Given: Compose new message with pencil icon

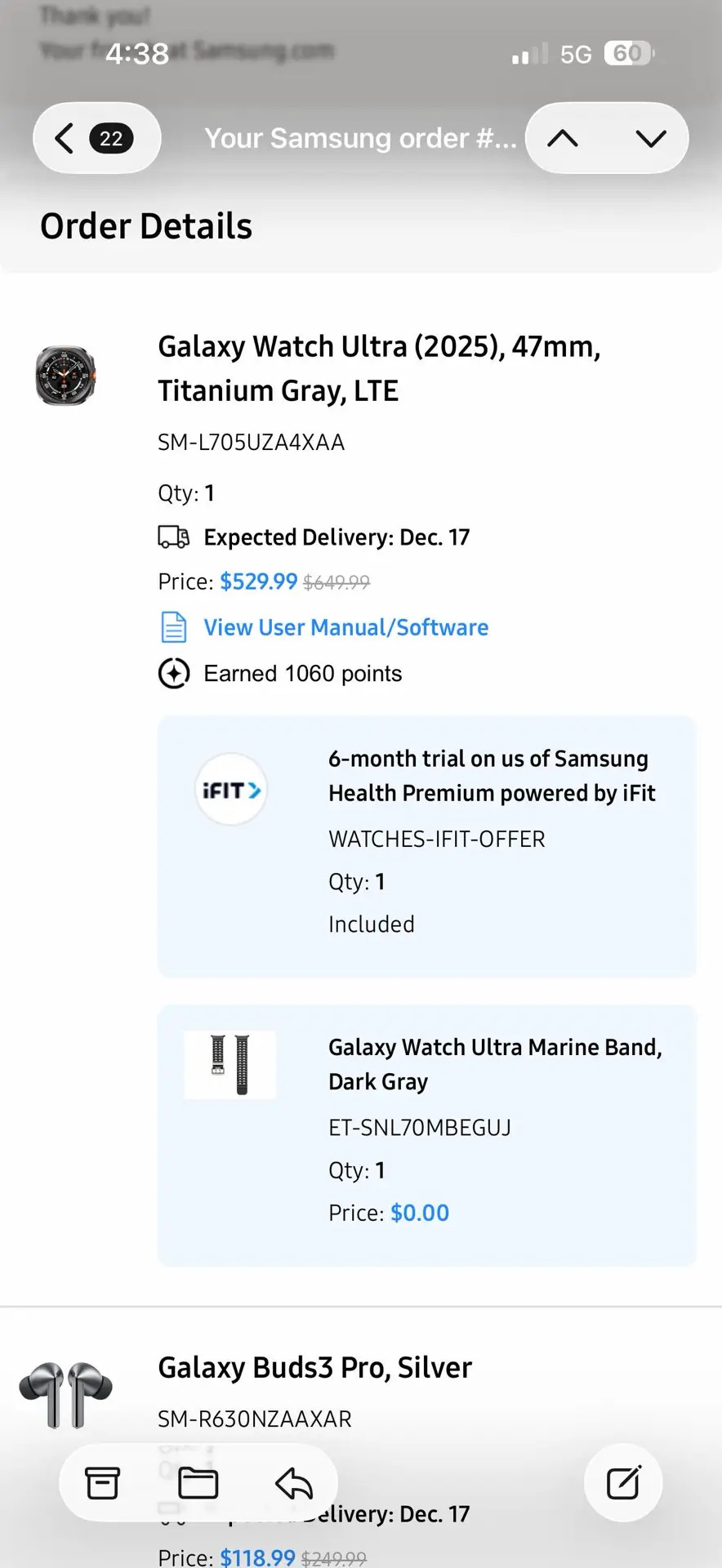Looking at the screenshot, I should (x=623, y=1482).
